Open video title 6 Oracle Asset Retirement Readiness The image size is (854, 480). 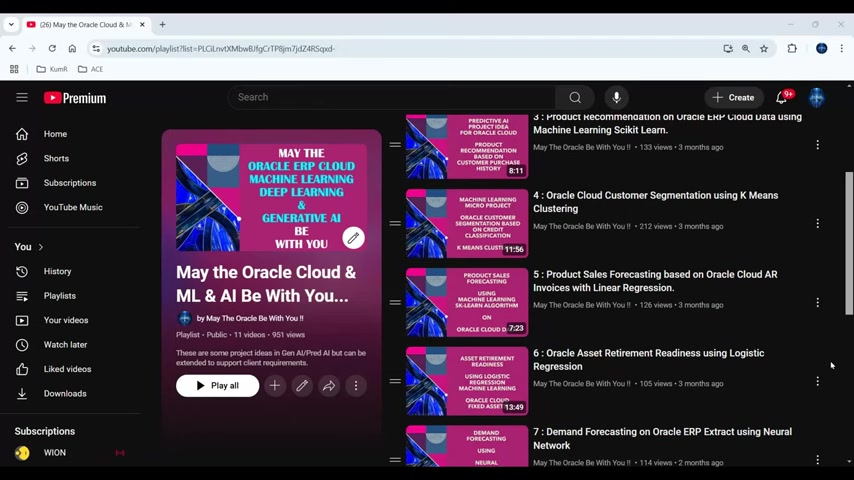(649, 360)
